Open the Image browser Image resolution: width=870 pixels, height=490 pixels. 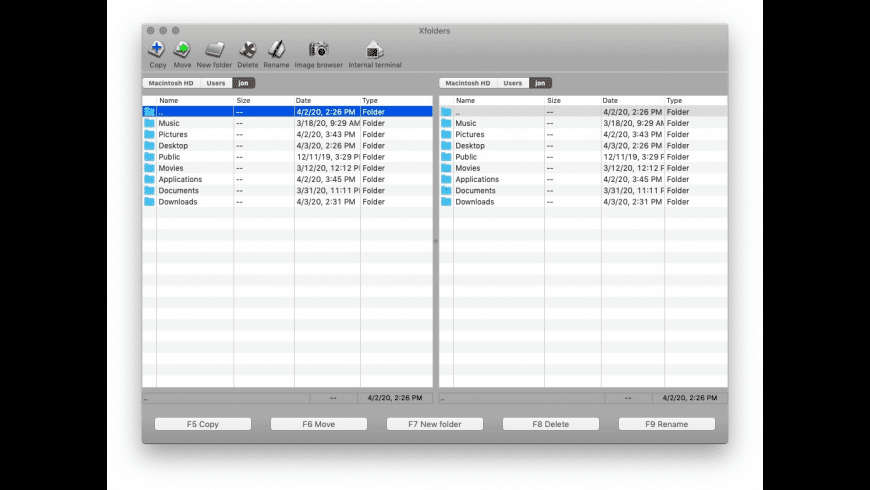point(318,50)
